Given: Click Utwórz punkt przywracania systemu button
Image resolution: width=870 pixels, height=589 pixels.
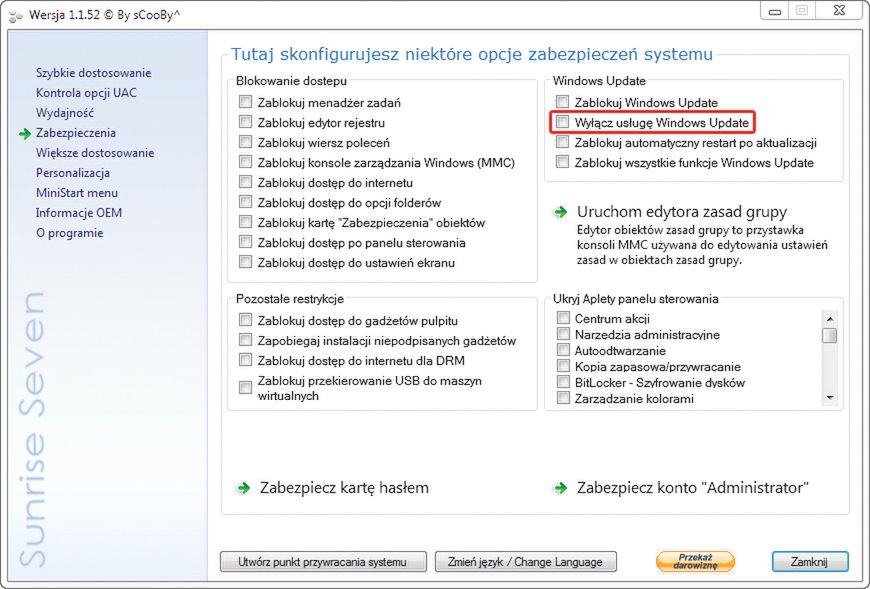Looking at the screenshot, I should (x=323, y=561).
